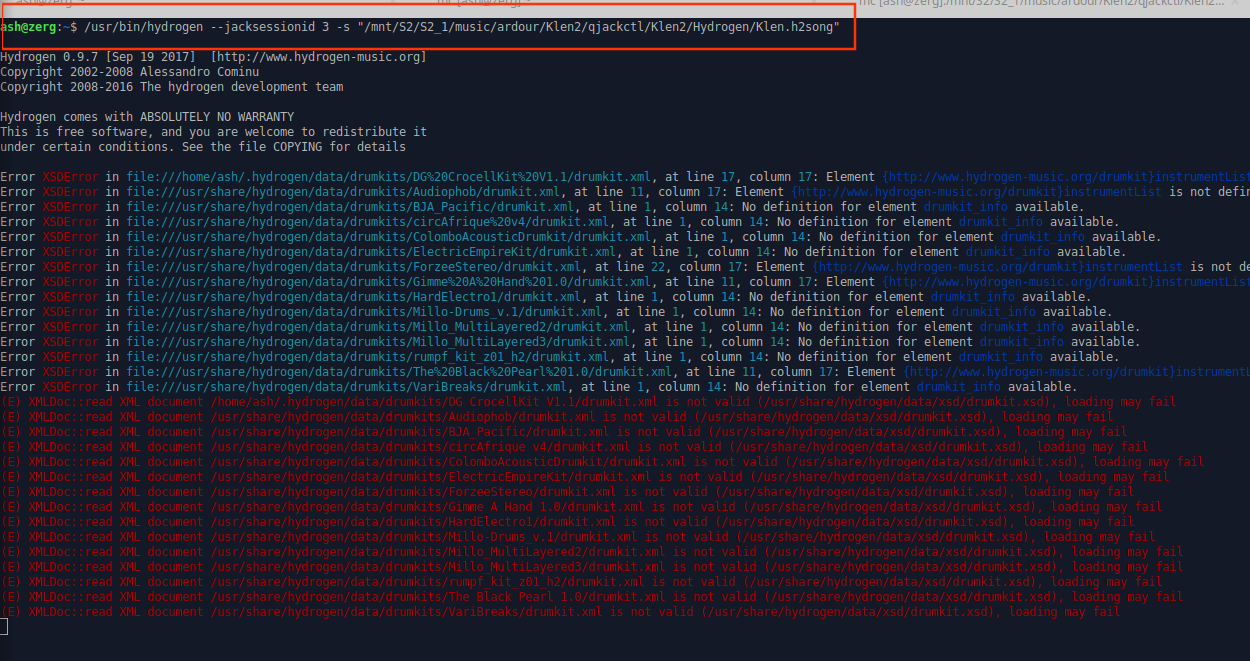The height and width of the screenshot is (661, 1250).
Task: Click the XMLDoc error line for 'Gimme A Hand 1.0'
Action: (x=582, y=507)
